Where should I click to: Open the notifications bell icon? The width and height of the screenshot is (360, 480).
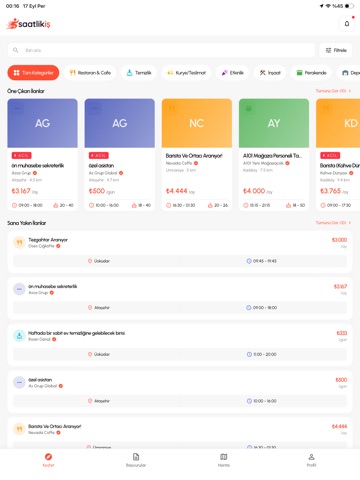click(x=347, y=24)
